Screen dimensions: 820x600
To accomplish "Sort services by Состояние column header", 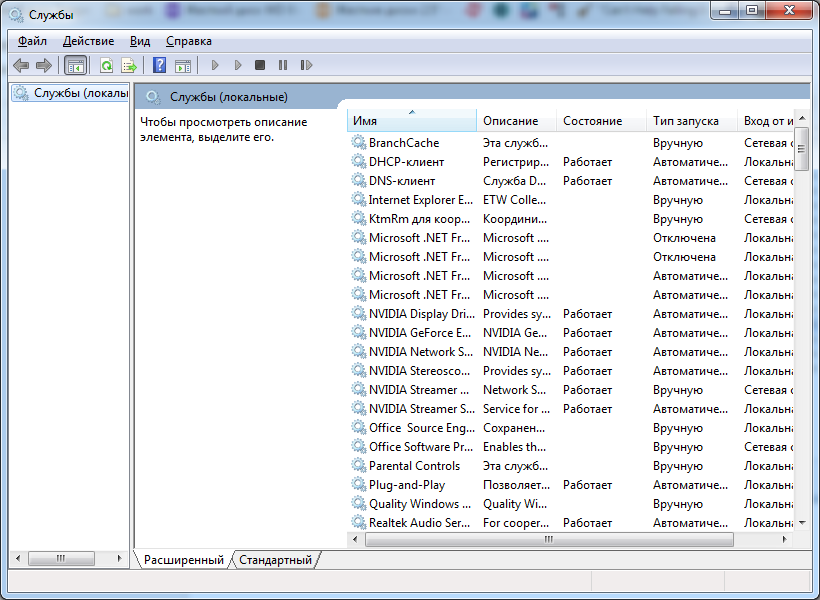I will pyautogui.click(x=592, y=121).
